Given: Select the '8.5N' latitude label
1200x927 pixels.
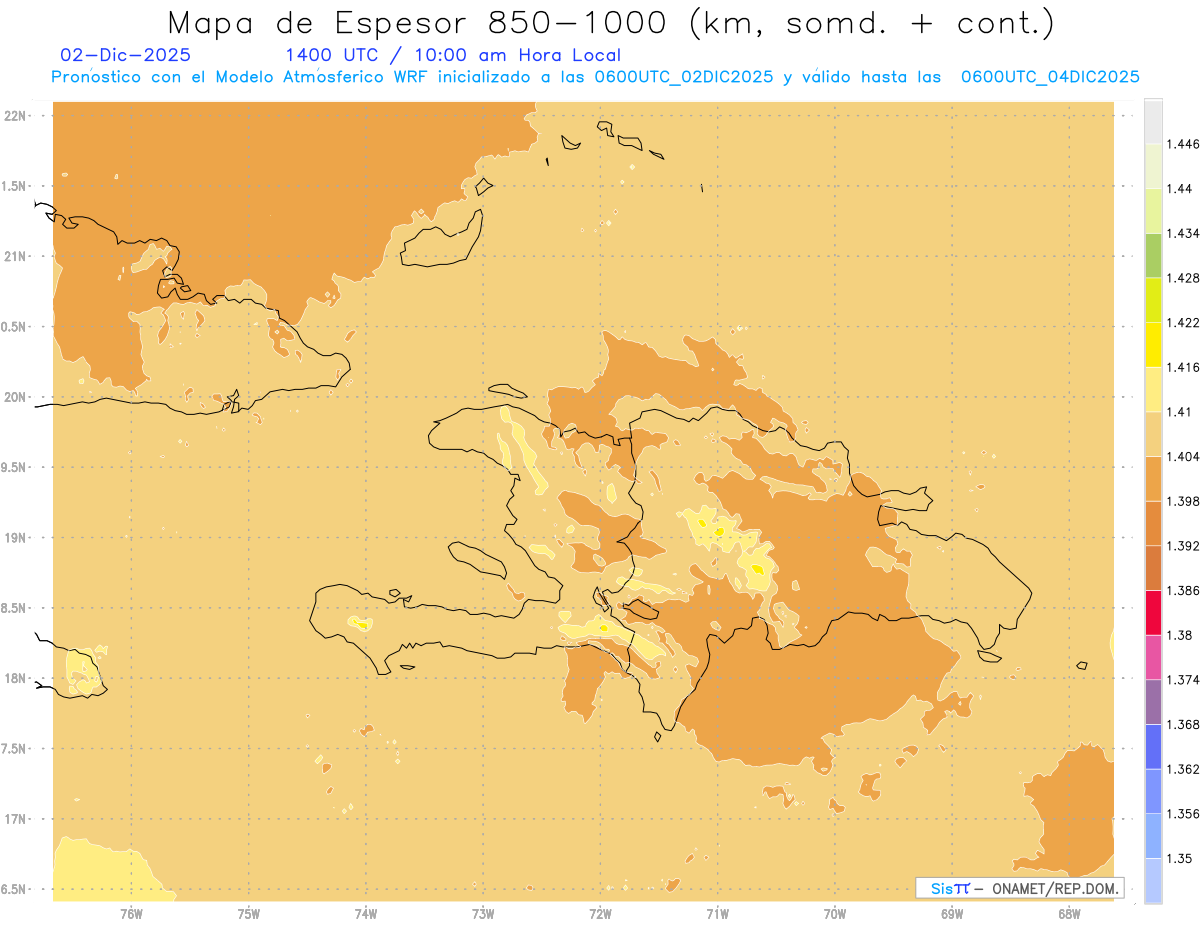Looking at the screenshot, I should 15,608.
